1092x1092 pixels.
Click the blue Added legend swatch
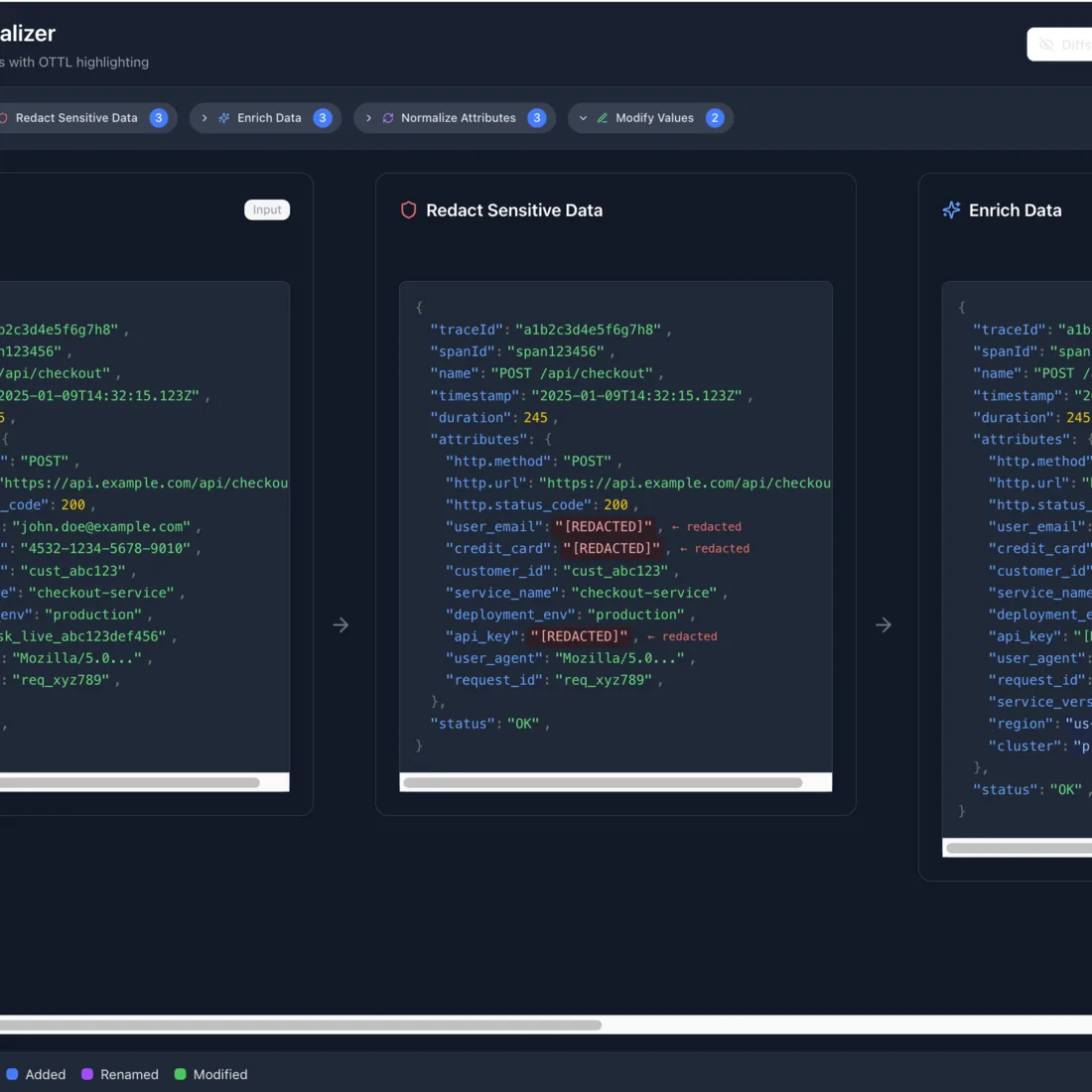tap(12, 1074)
